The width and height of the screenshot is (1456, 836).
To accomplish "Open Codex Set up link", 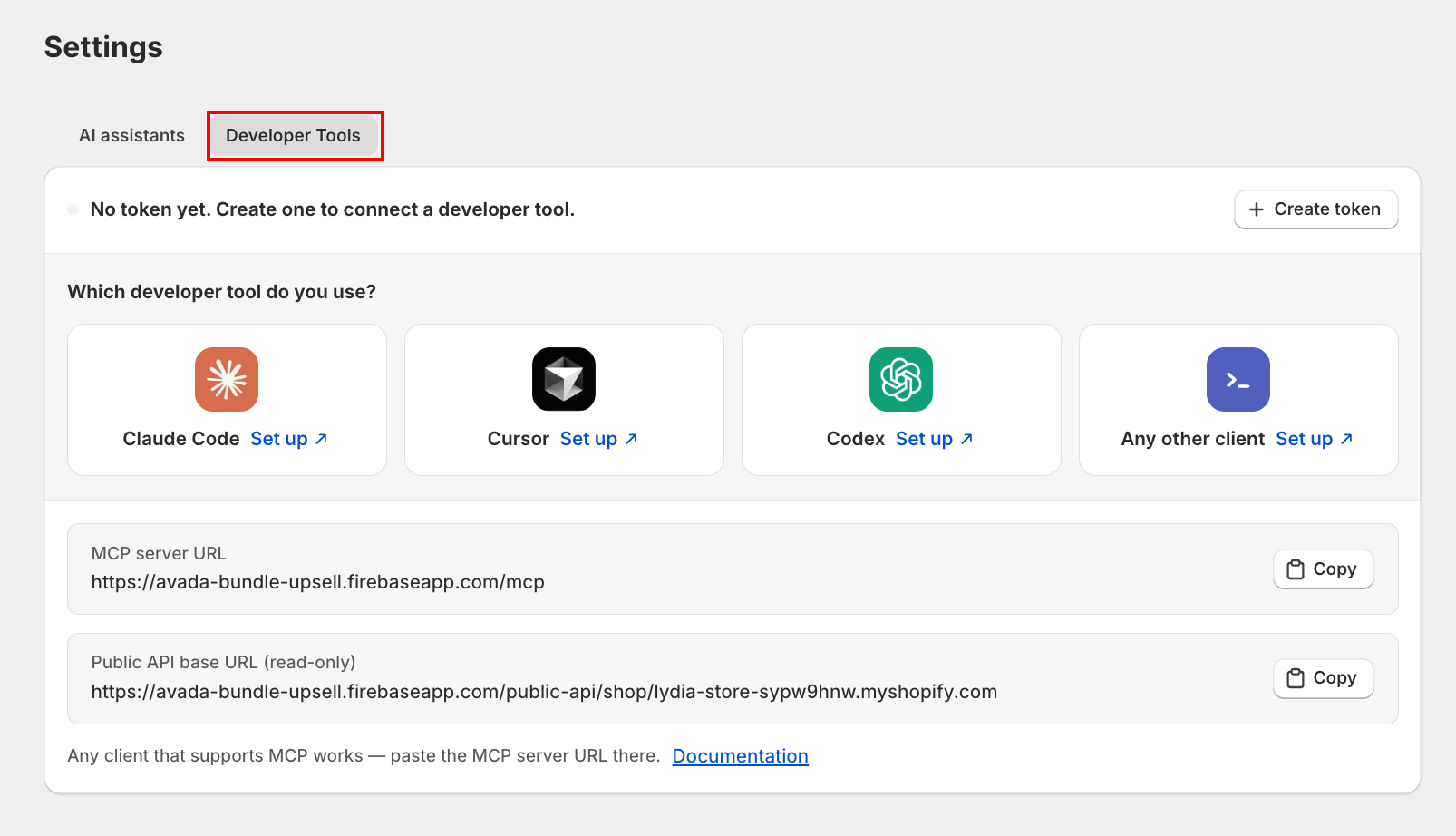I will [935, 439].
